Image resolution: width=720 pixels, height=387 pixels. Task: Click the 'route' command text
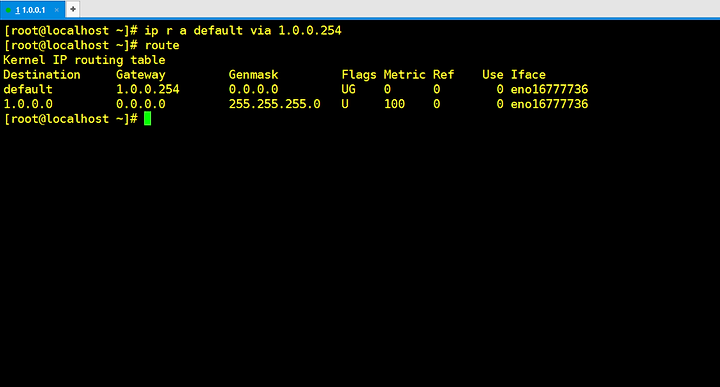(162, 45)
